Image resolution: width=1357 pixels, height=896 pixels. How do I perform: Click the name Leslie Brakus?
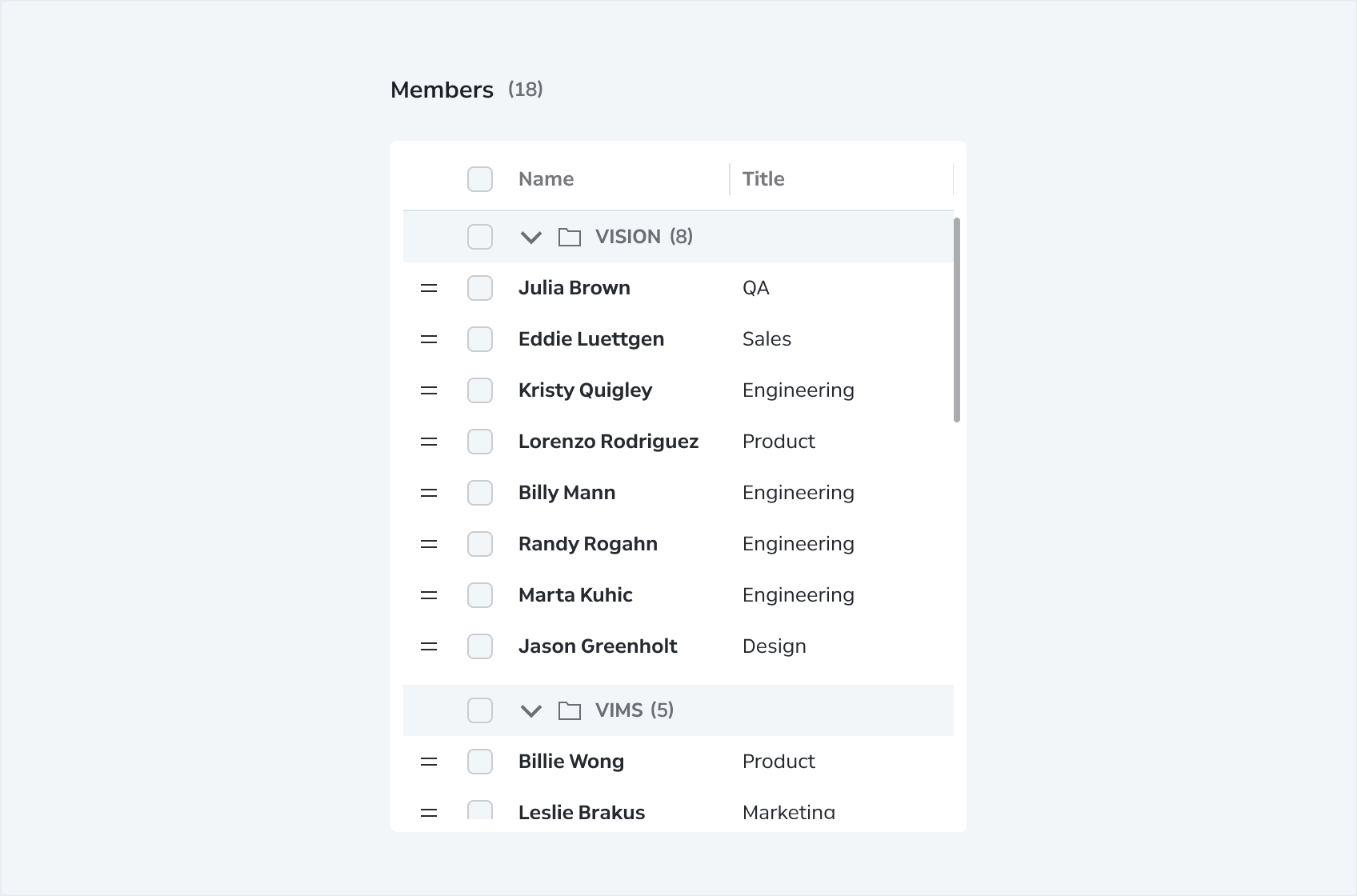click(x=582, y=812)
